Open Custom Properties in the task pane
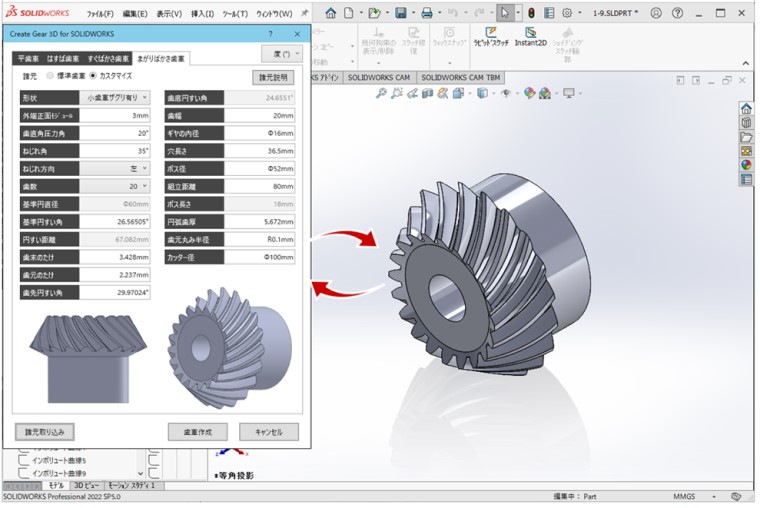The image size is (760, 508). pos(746,180)
